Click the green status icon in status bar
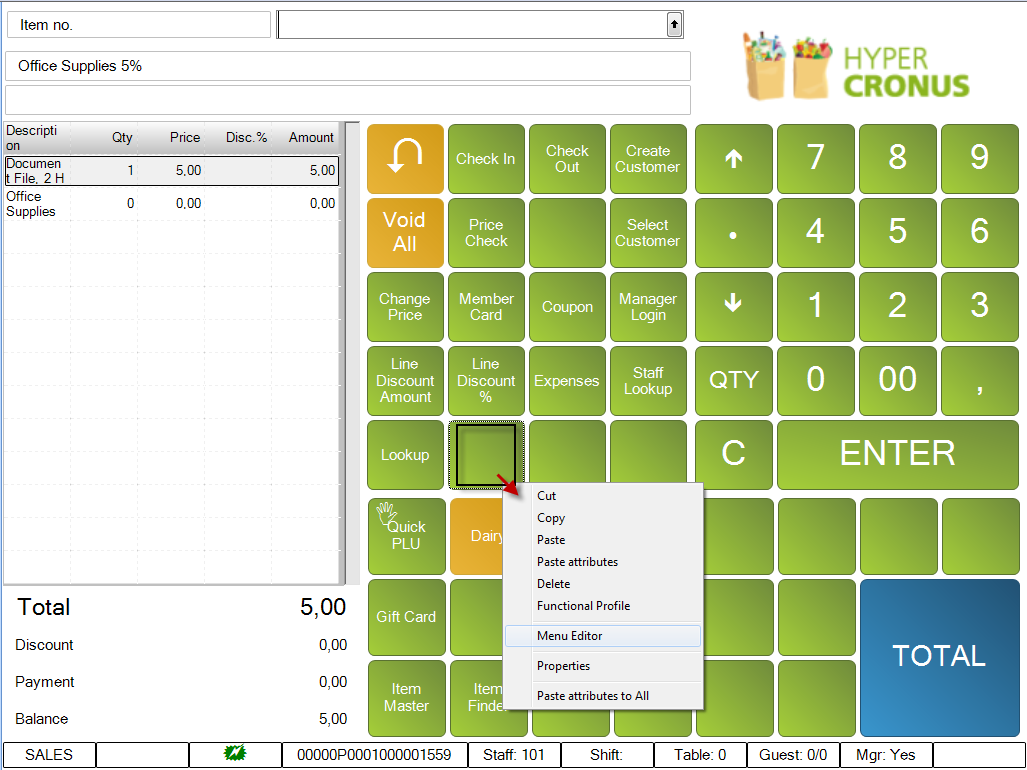 pos(235,754)
